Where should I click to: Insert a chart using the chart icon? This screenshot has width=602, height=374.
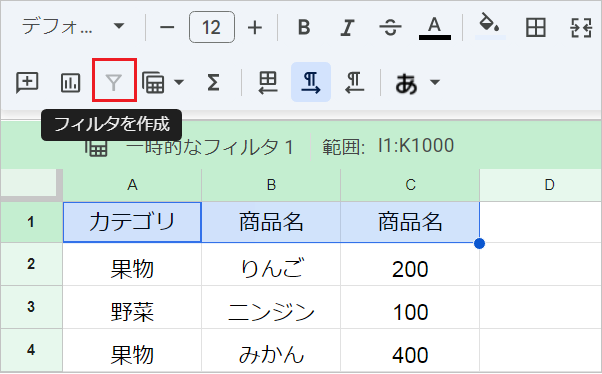click(71, 82)
